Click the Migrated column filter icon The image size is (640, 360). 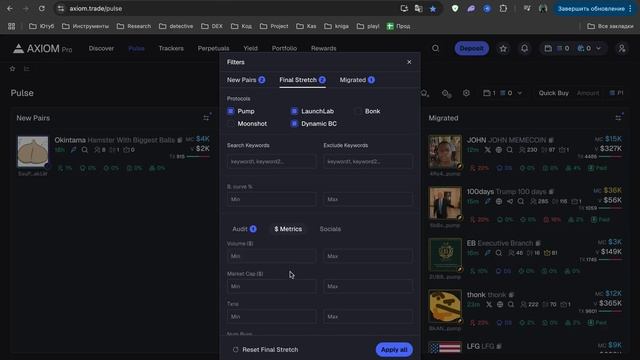pyautogui.click(x=619, y=118)
